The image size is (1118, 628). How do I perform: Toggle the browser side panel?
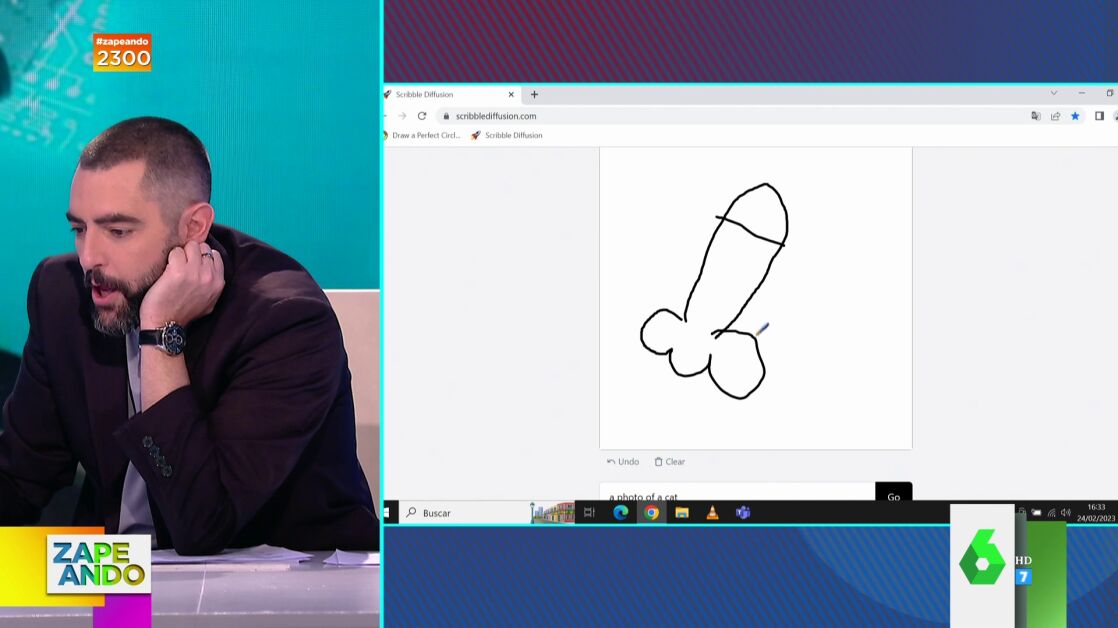1099,116
